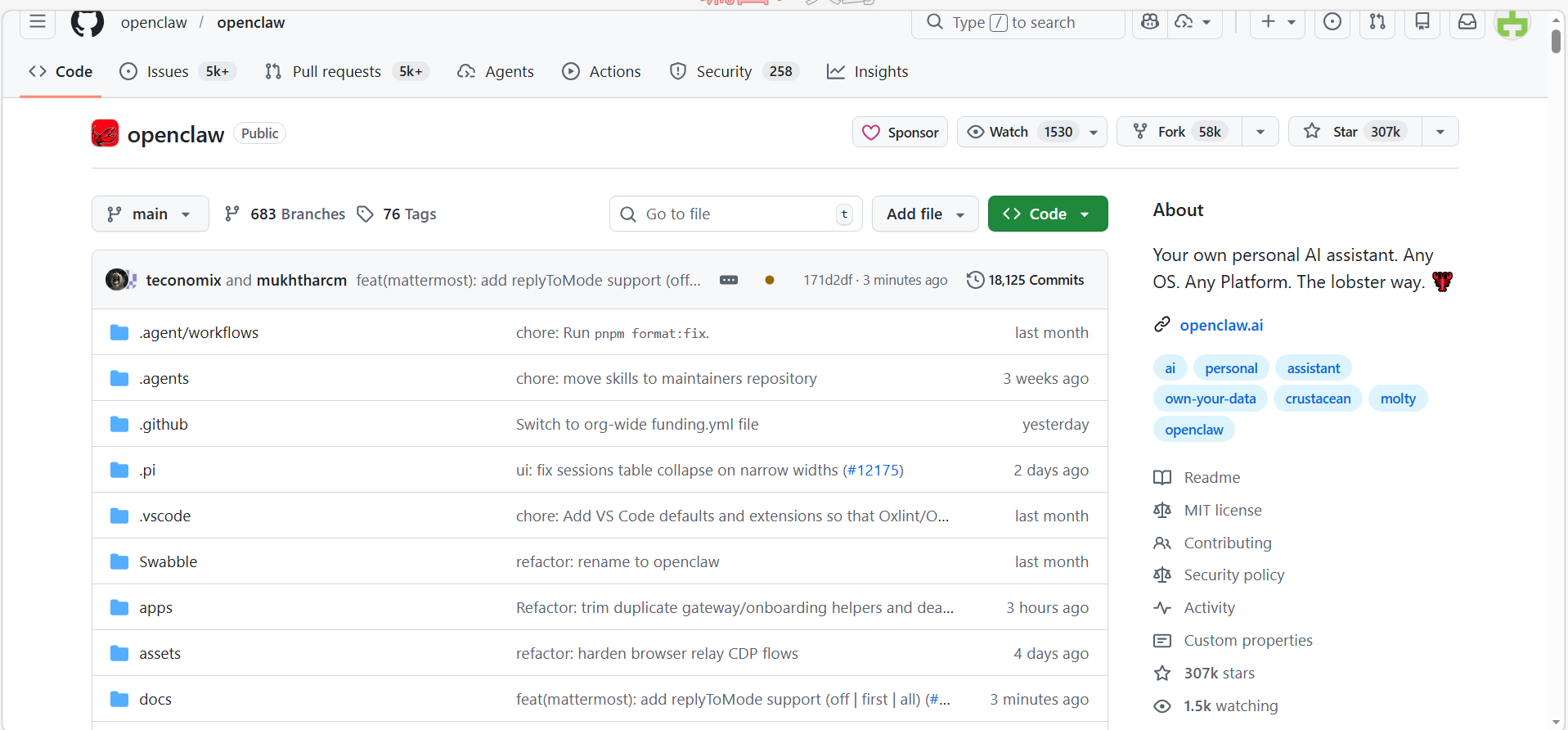The width and height of the screenshot is (1568, 730).
Task: Open the Swabble folder
Action: coord(168,561)
